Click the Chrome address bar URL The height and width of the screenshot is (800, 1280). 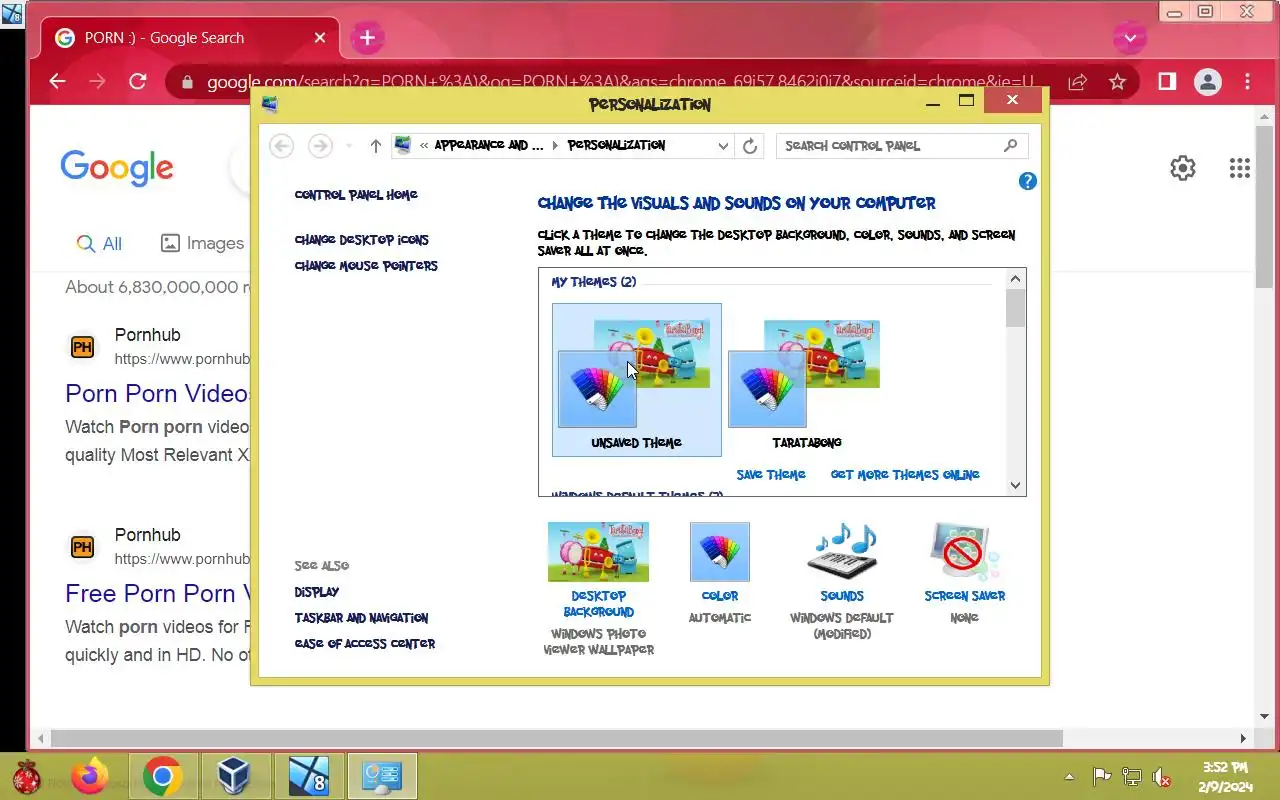620,82
